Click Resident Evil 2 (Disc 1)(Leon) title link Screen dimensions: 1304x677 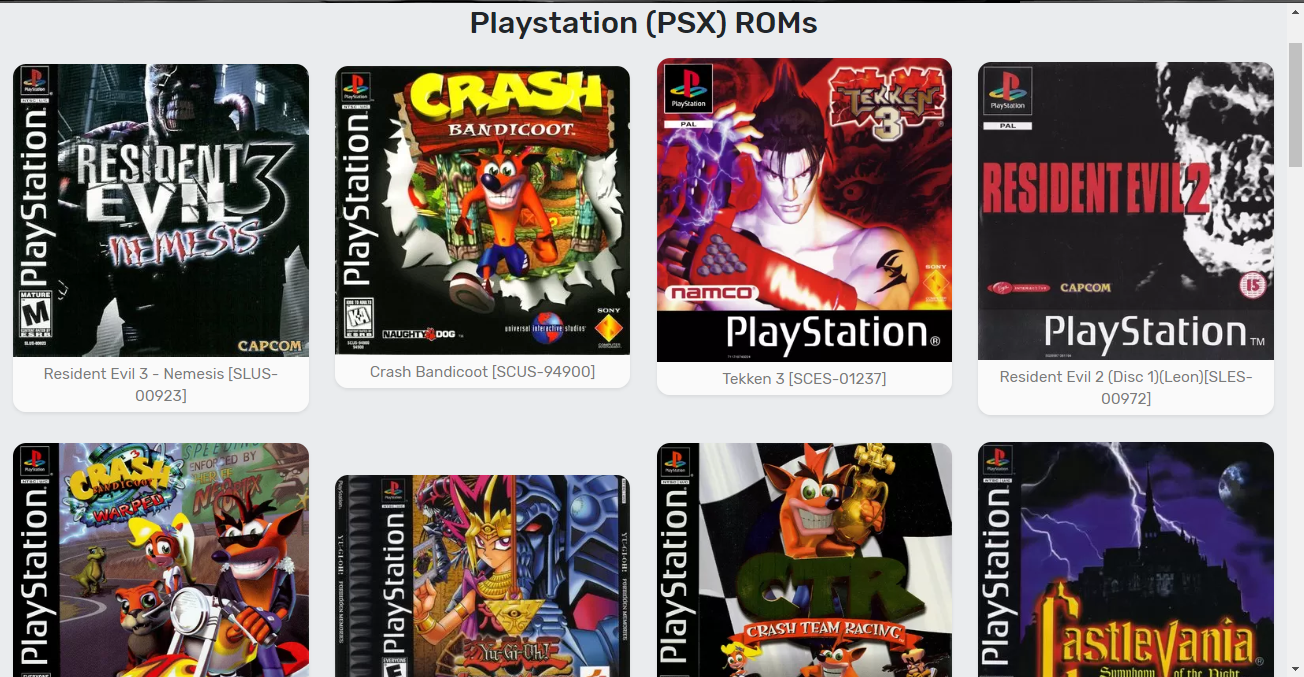point(1126,387)
